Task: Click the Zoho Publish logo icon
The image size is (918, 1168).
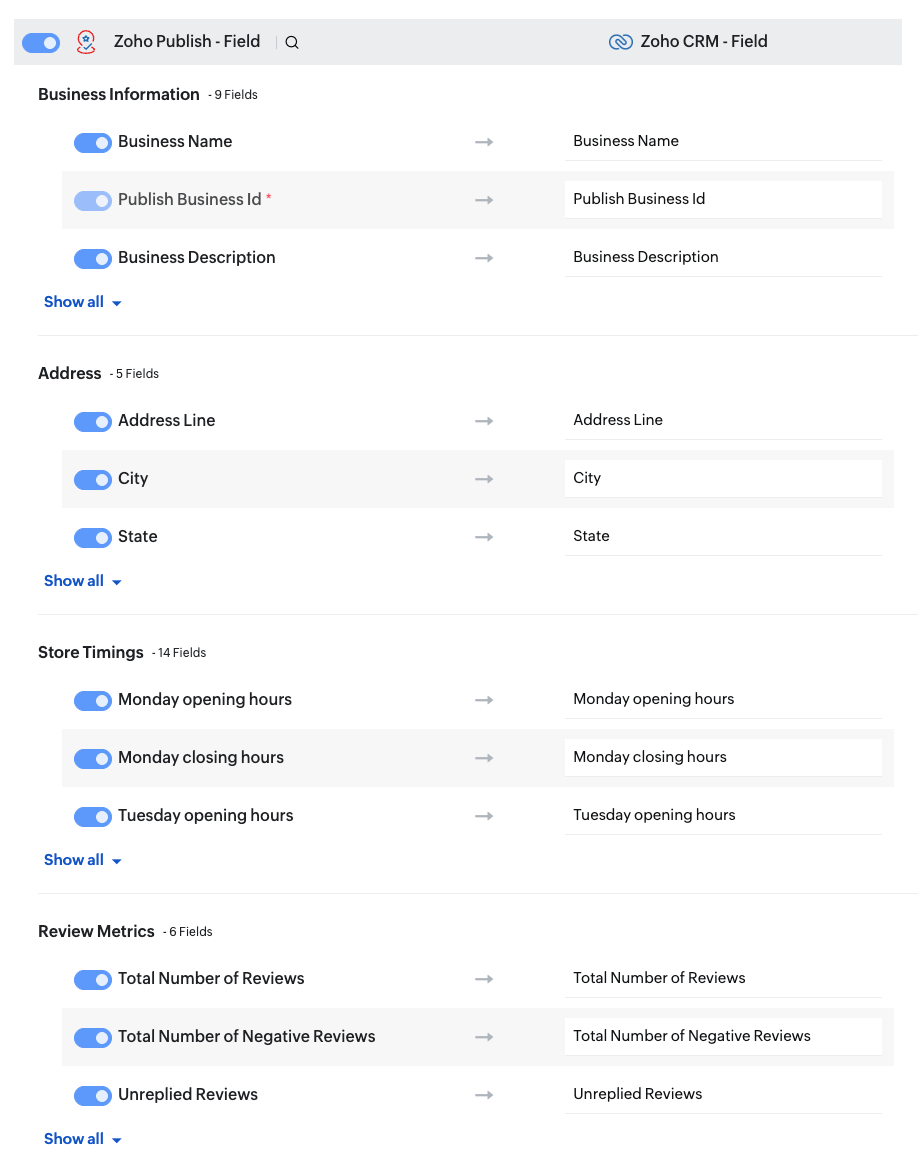Action: [x=87, y=42]
